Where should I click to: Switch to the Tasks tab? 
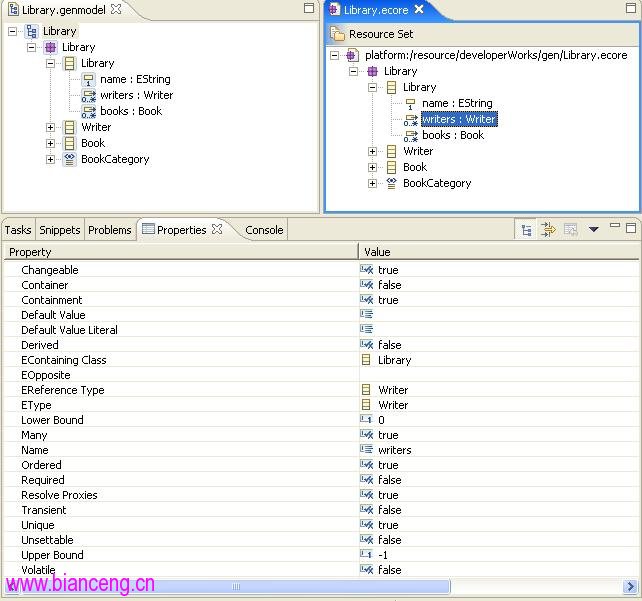(x=18, y=230)
